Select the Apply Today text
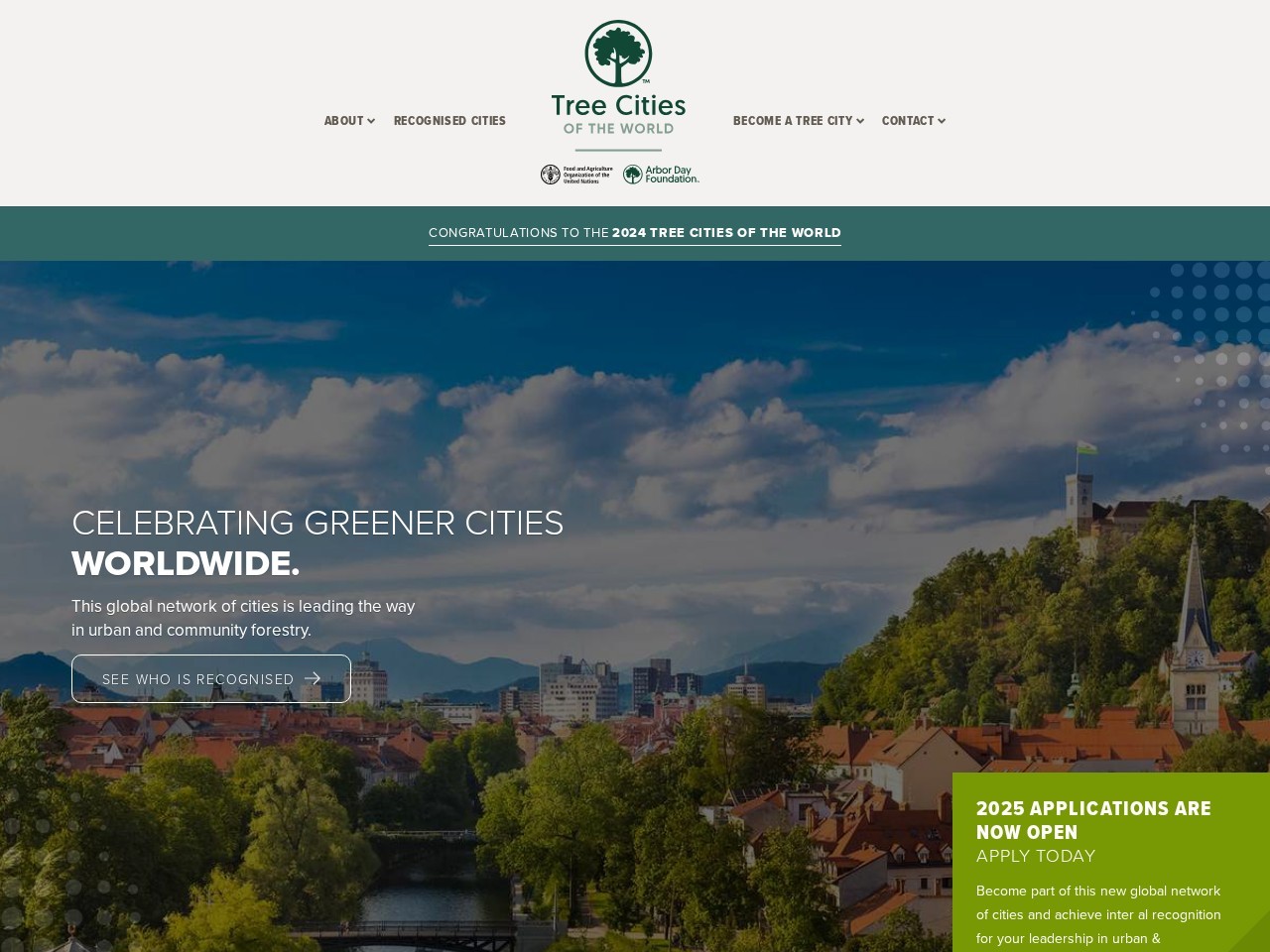The width and height of the screenshot is (1270, 952). [1036, 856]
